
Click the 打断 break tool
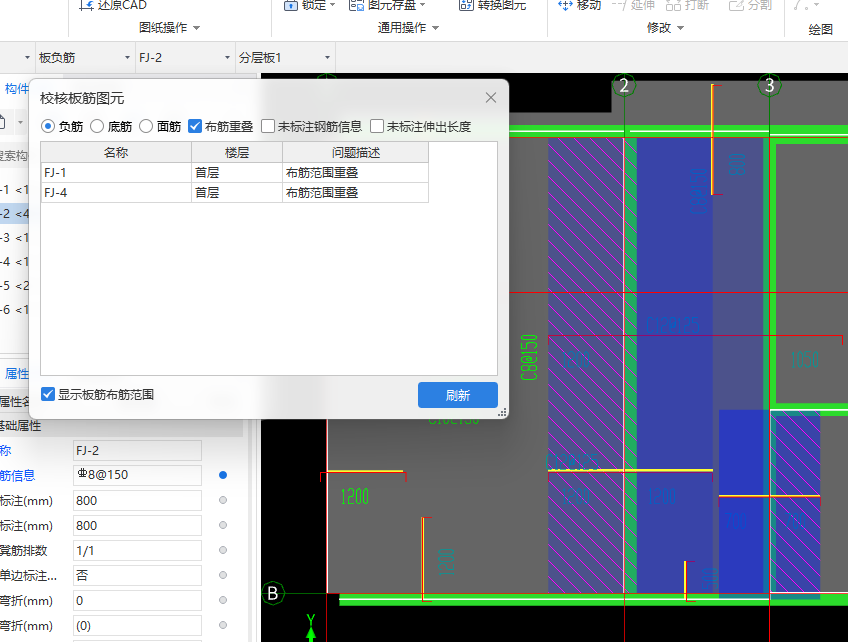pyautogui.click(x=687, y=5)
